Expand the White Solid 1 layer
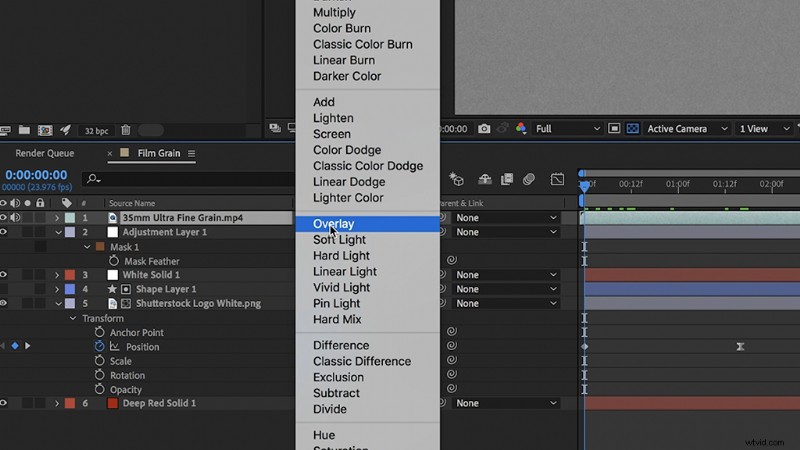 (x=57, y=275)
